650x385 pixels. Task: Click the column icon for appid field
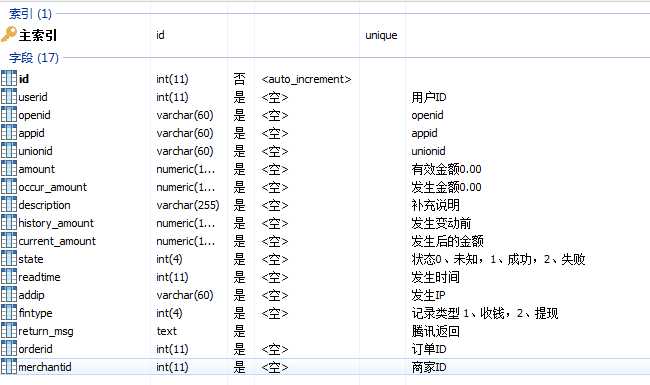[x=9, y=133]
